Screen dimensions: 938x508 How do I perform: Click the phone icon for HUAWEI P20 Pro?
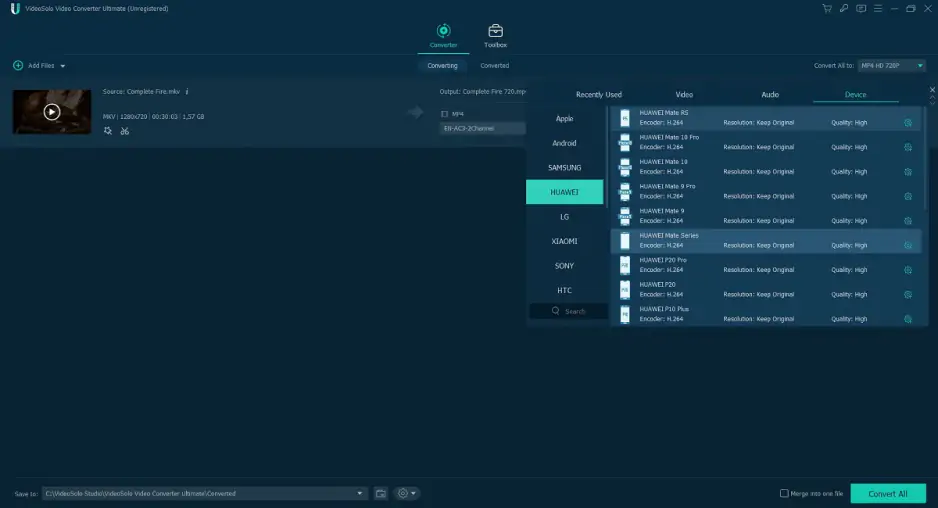pyautogui.click(x=625, y=265)
